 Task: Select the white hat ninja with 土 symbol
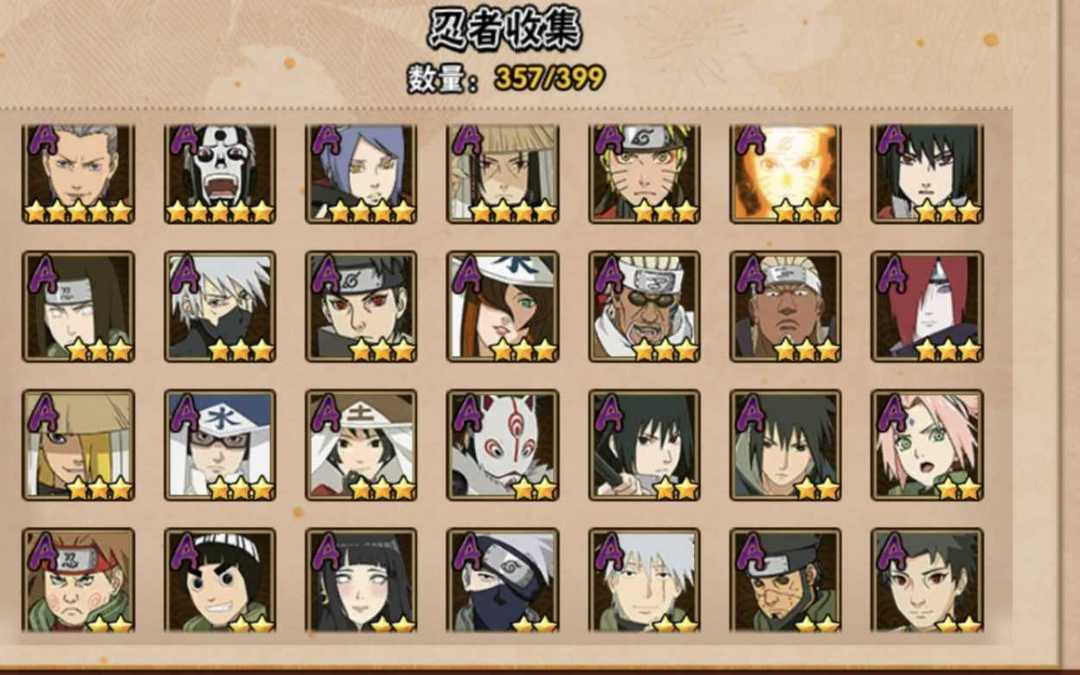[361, 445]
